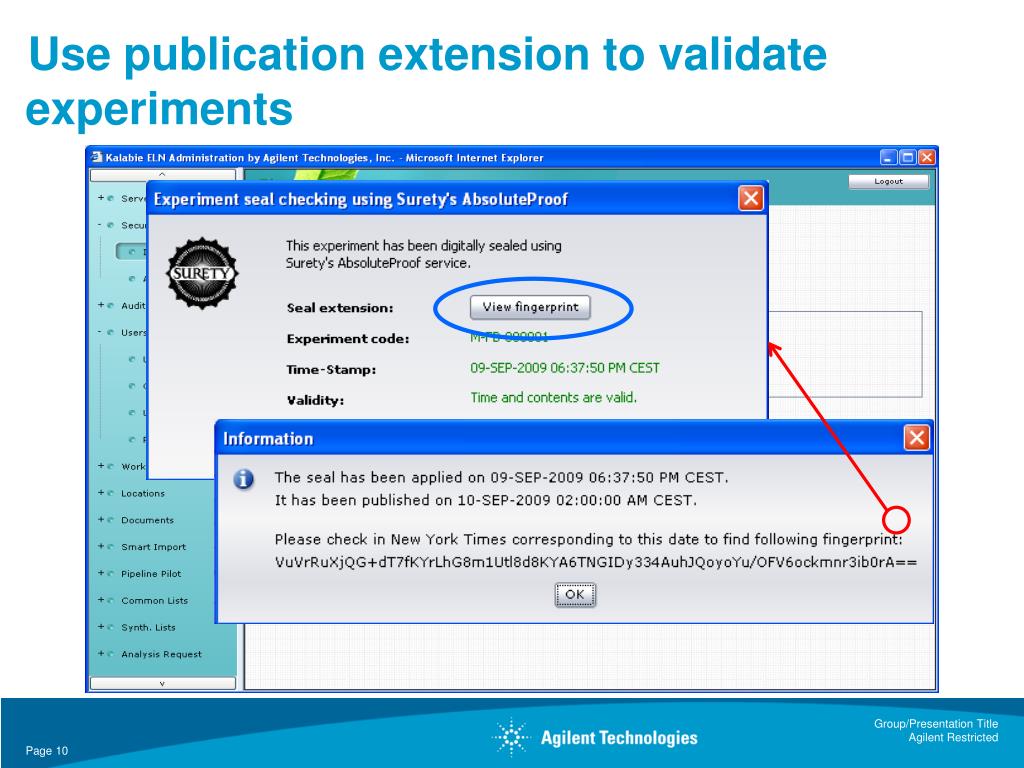Click the Surety seal logo
The image size is (1024, 768).
pos(202,273)
